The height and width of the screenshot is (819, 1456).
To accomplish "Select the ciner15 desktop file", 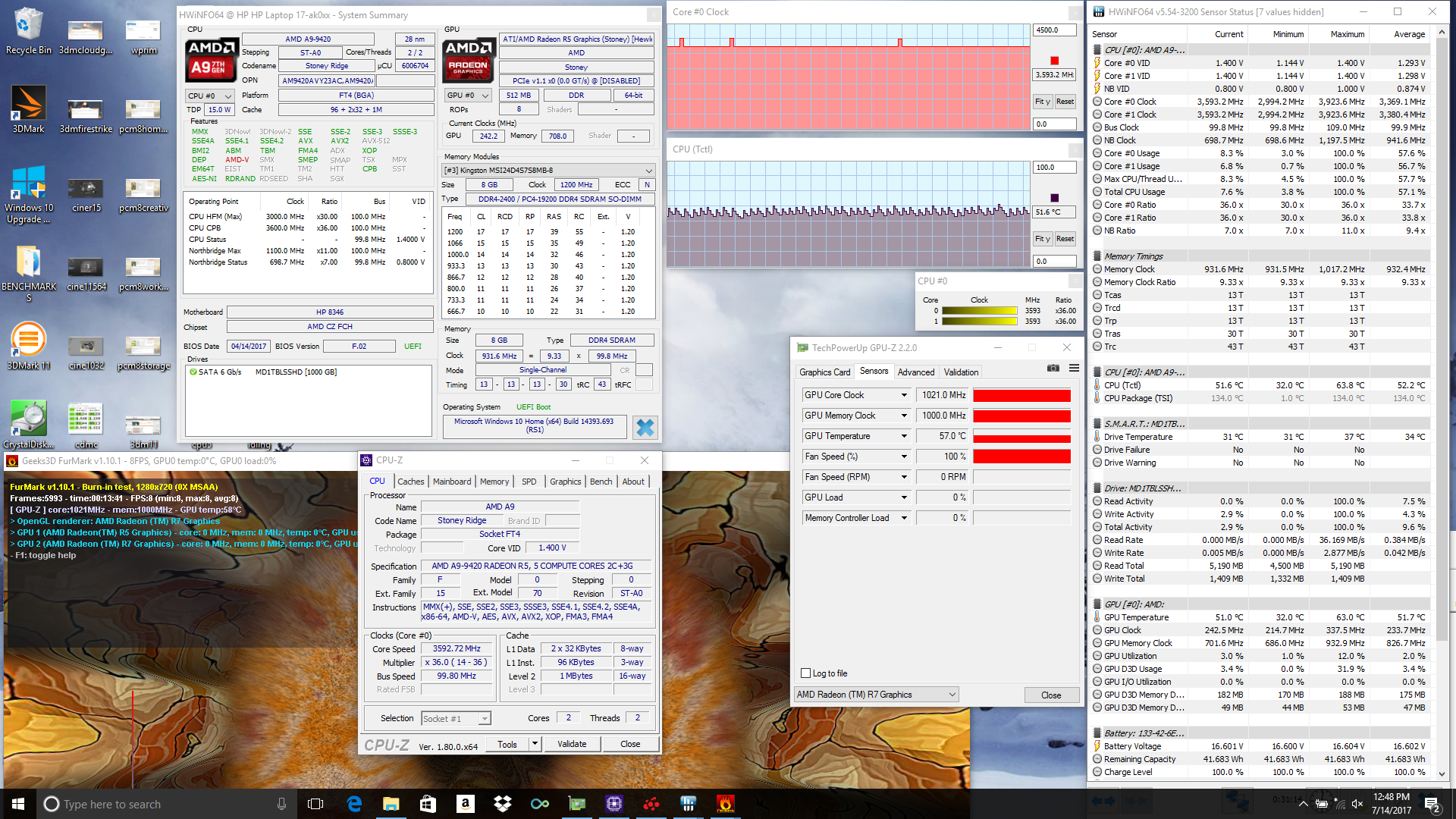I will pyautogui.click(x=86, y=194).
